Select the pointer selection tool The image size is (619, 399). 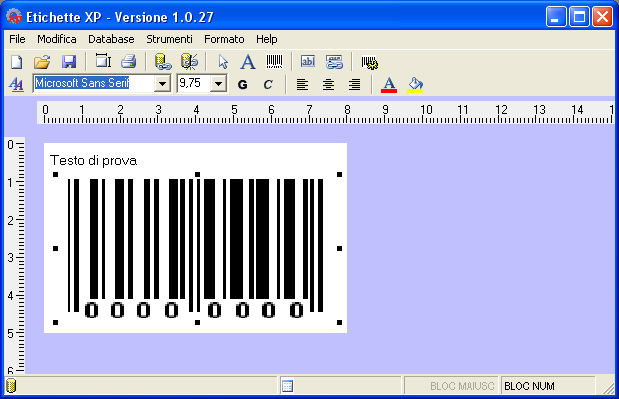[x=223, y=62]
